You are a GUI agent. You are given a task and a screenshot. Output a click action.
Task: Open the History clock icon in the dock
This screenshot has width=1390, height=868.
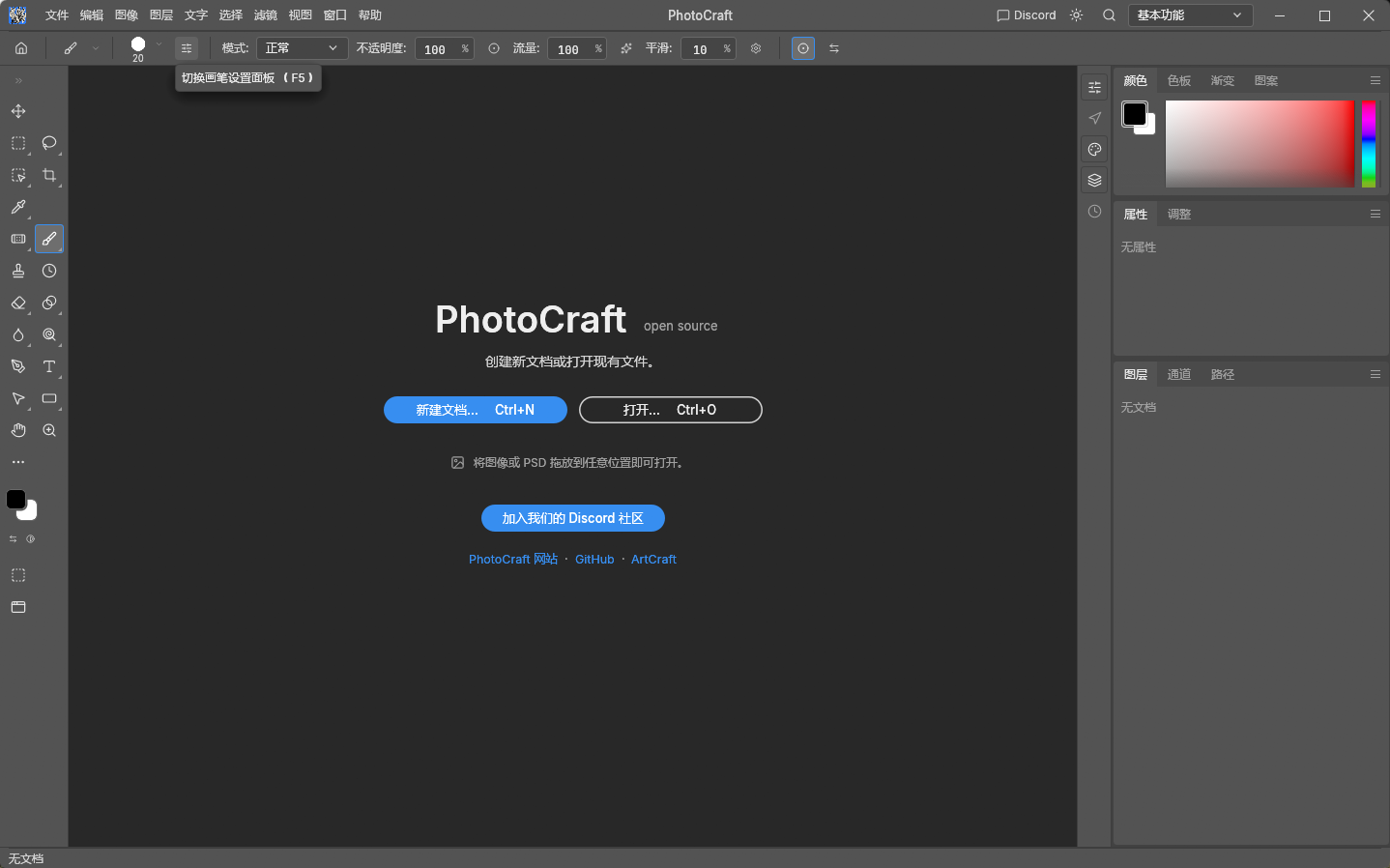(x=1094, y=212)
